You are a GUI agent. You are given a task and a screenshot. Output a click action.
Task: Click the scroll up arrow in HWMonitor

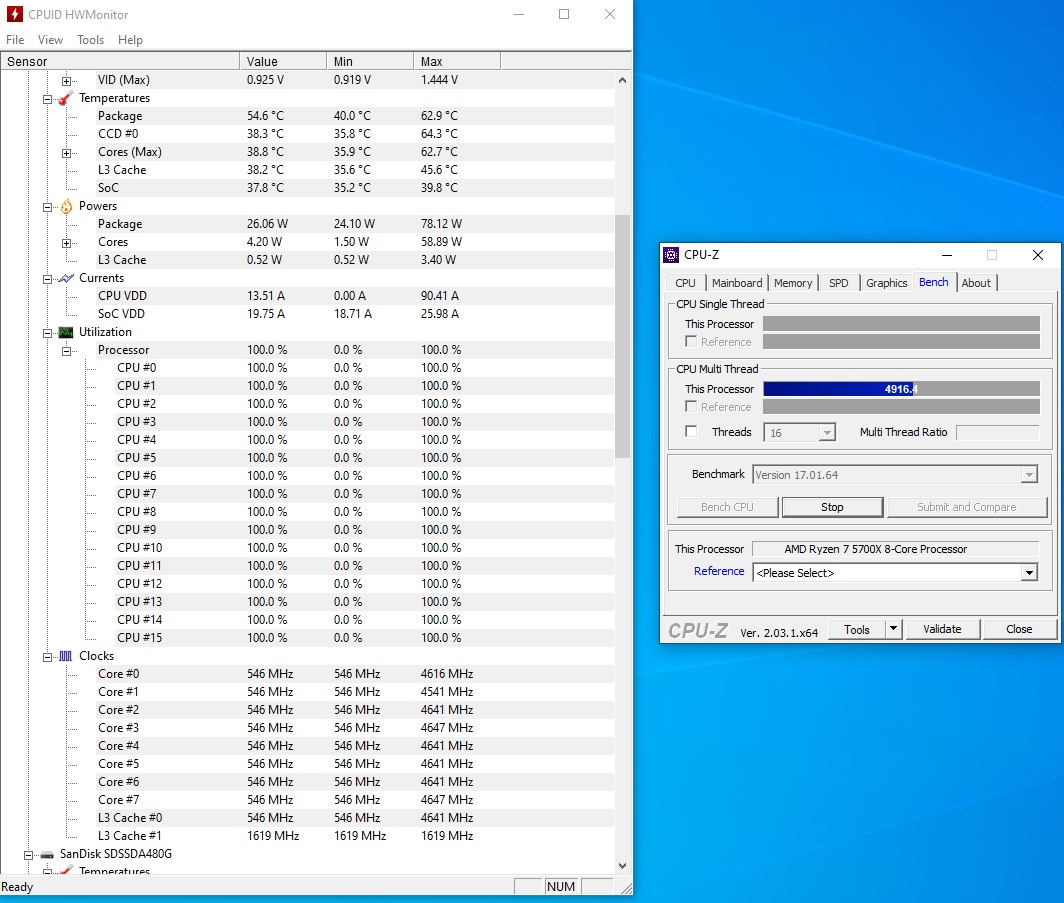[622, 80]
